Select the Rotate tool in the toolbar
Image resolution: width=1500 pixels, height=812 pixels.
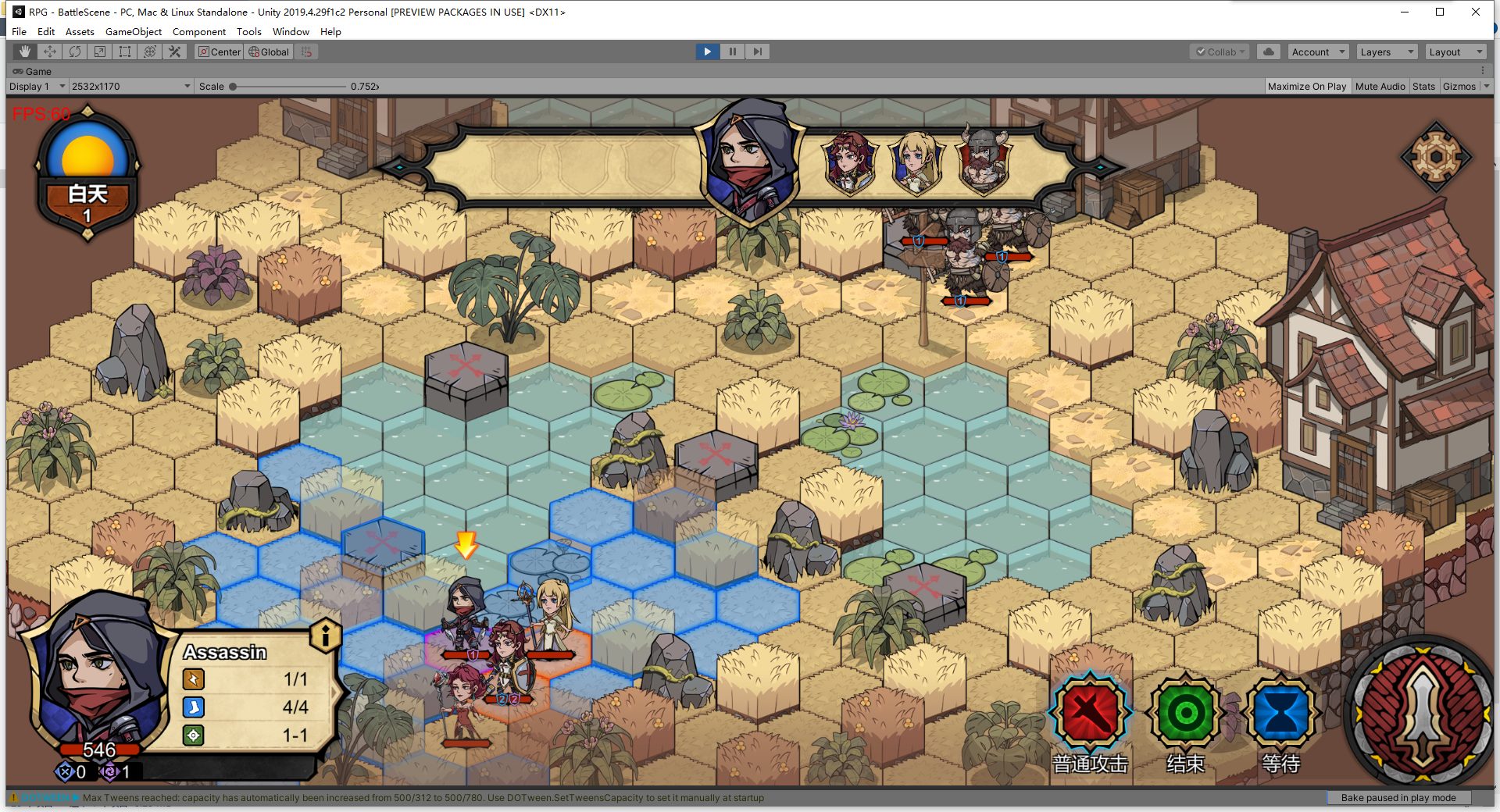point(75,52)
